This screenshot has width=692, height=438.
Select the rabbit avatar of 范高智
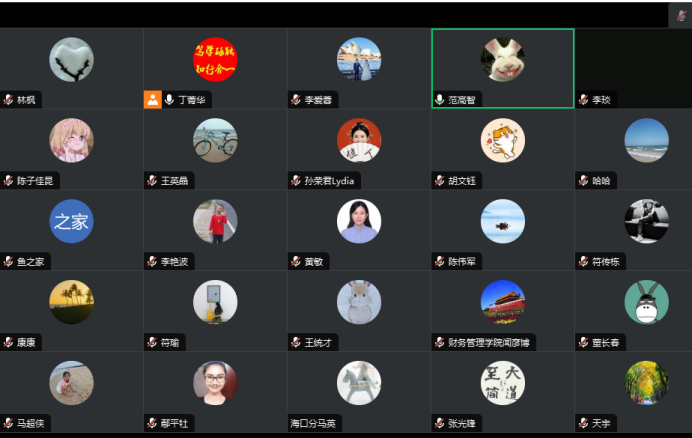point(503,59)
